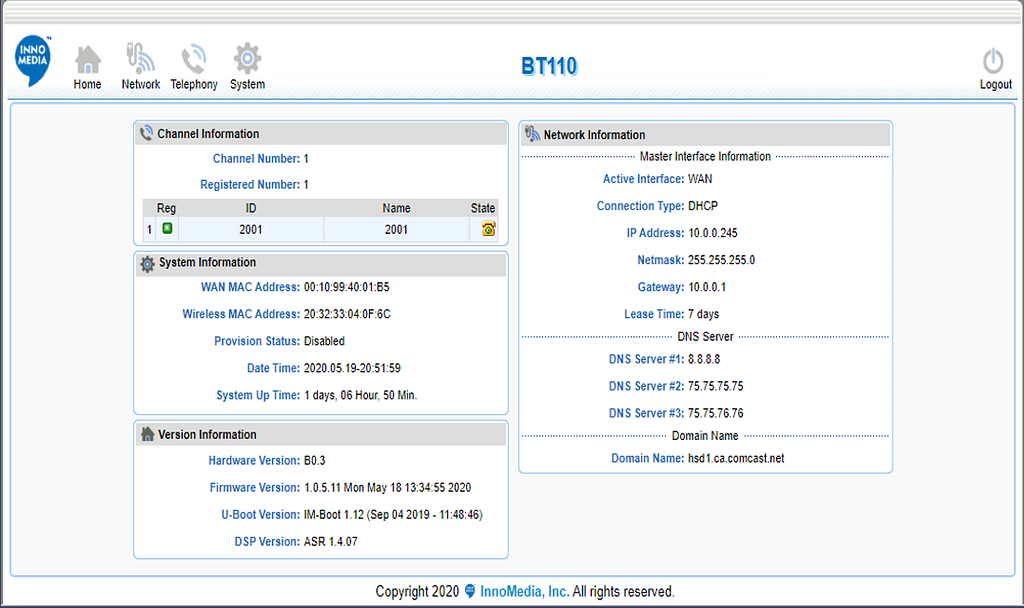Viewport: 1024px width, 608px height.
Task: Open the Telephony phone icon
Action: click(x=194, y=59)
